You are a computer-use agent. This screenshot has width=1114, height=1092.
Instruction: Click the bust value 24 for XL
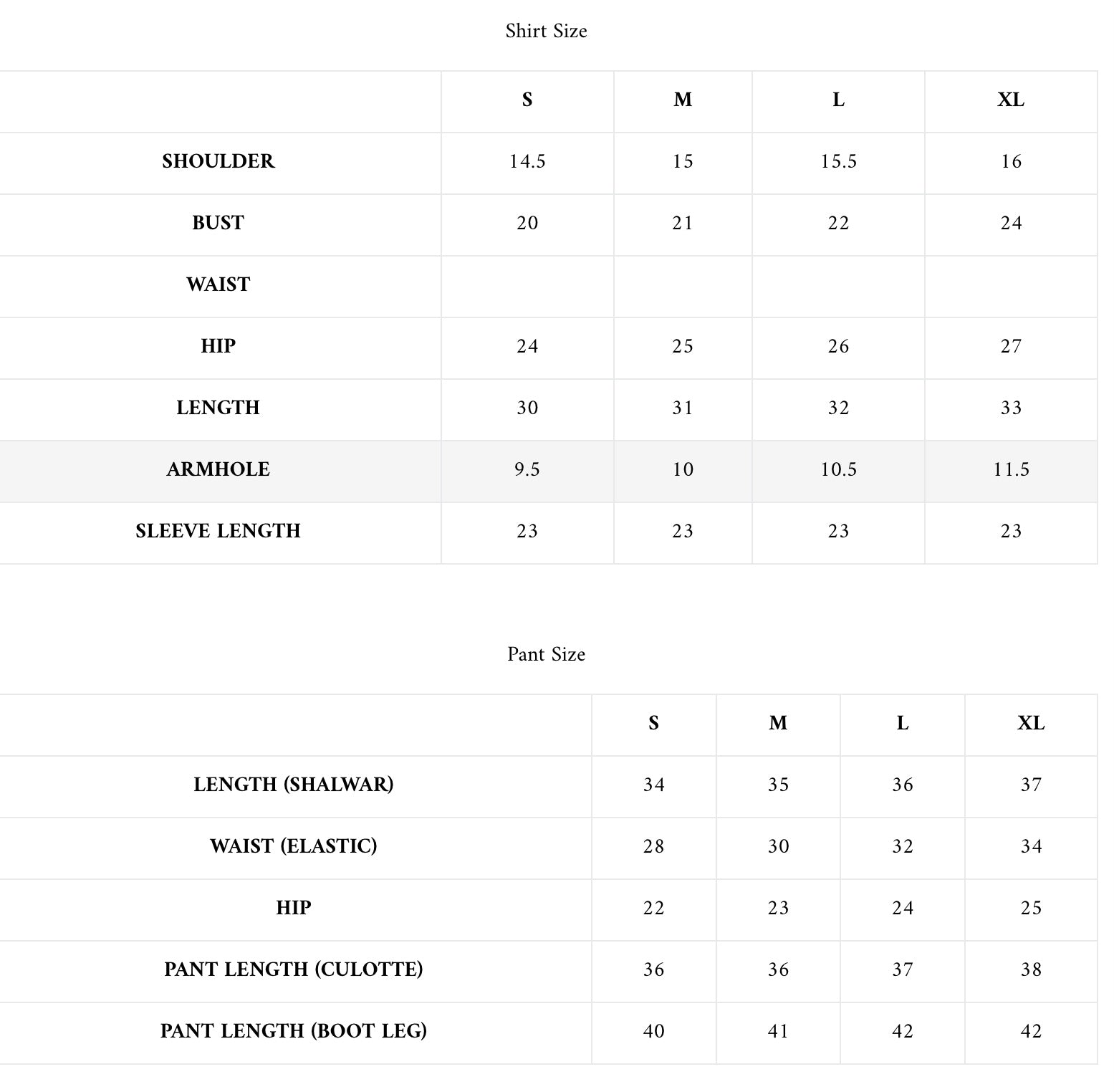pos(1010,223)
